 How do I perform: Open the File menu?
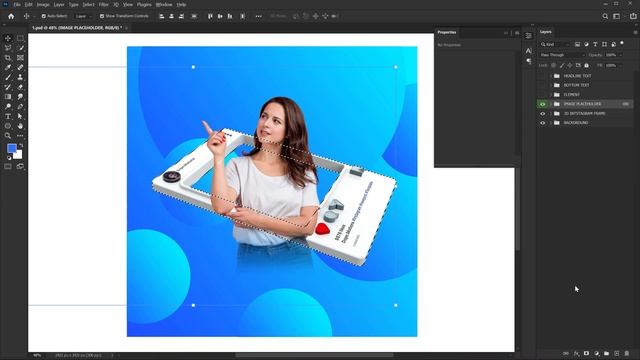point(17,4)
